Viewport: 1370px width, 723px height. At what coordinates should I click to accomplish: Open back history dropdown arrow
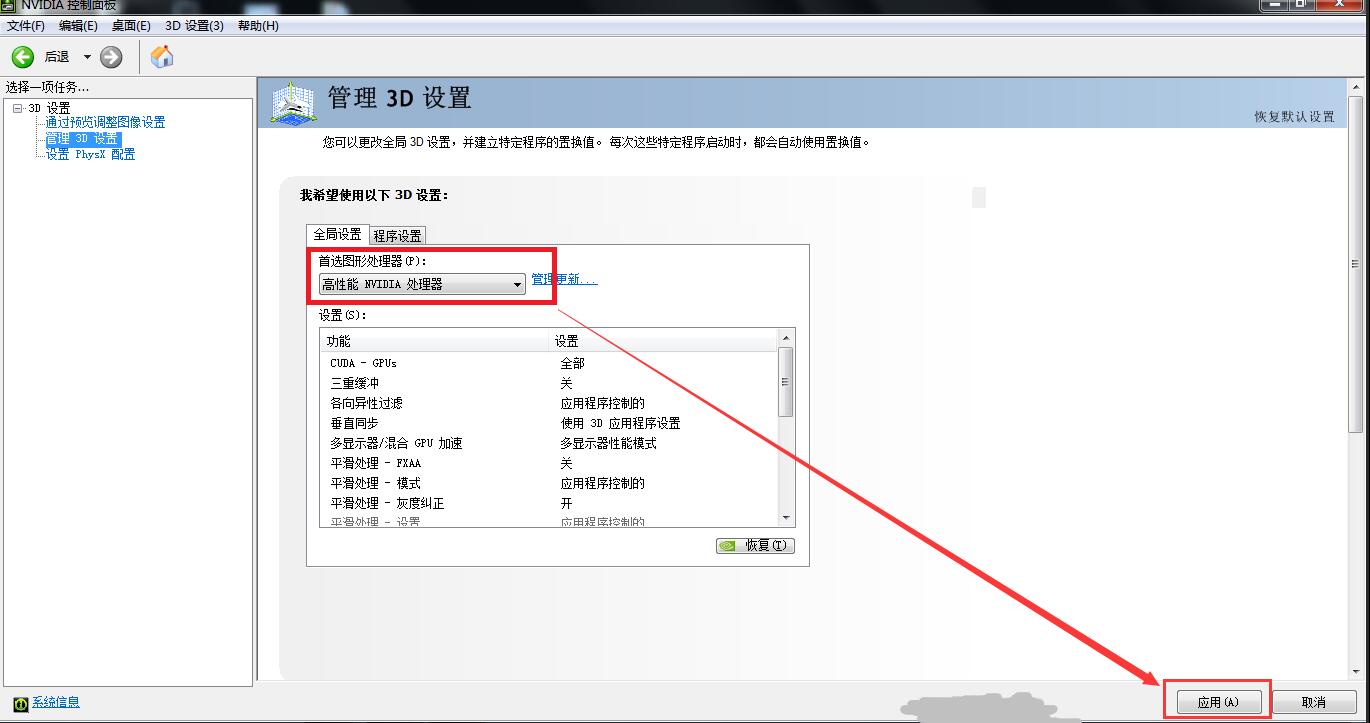click(87, 57)
